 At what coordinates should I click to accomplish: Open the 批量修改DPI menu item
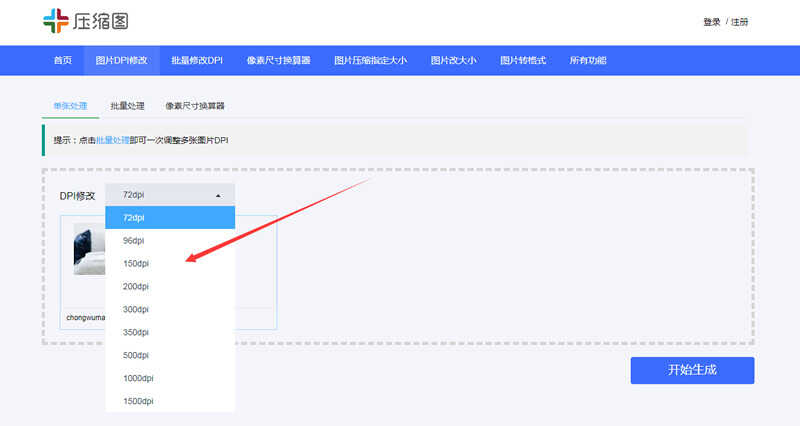(x=197, y=60)
